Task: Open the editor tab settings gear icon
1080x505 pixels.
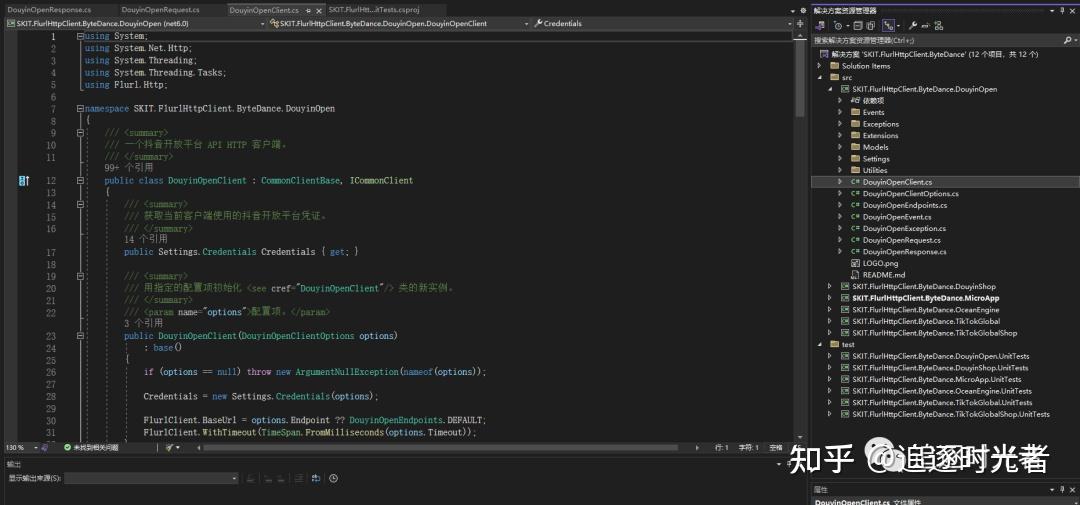Action: tap(803, 10)
